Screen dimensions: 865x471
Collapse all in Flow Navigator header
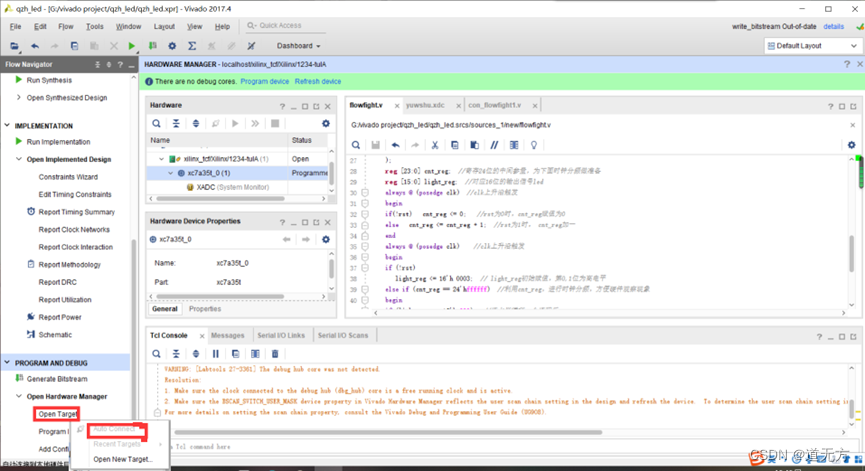point(97,65)
